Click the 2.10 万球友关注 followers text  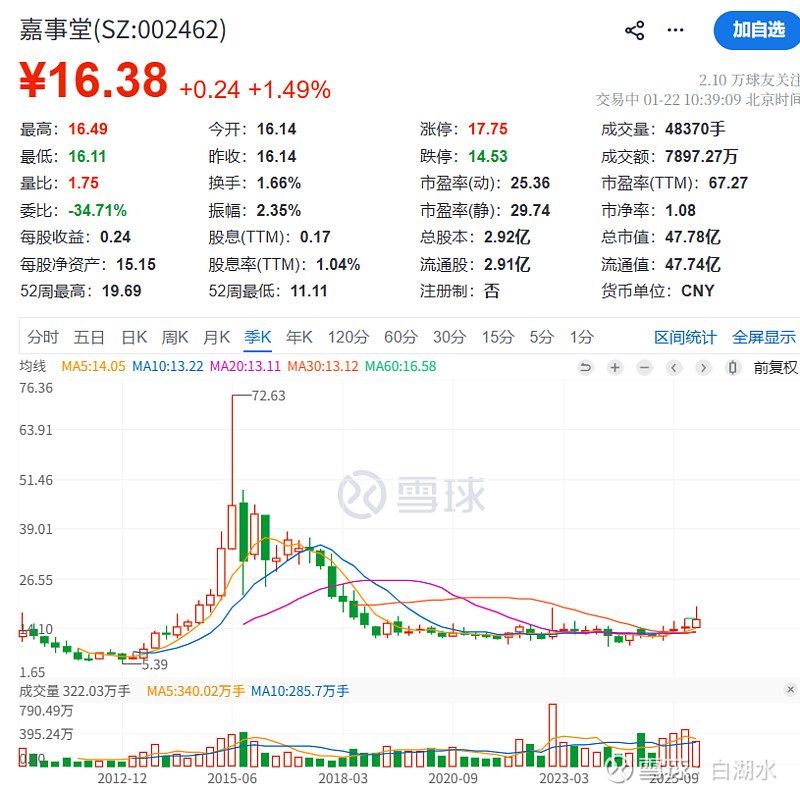click(749, 80)
